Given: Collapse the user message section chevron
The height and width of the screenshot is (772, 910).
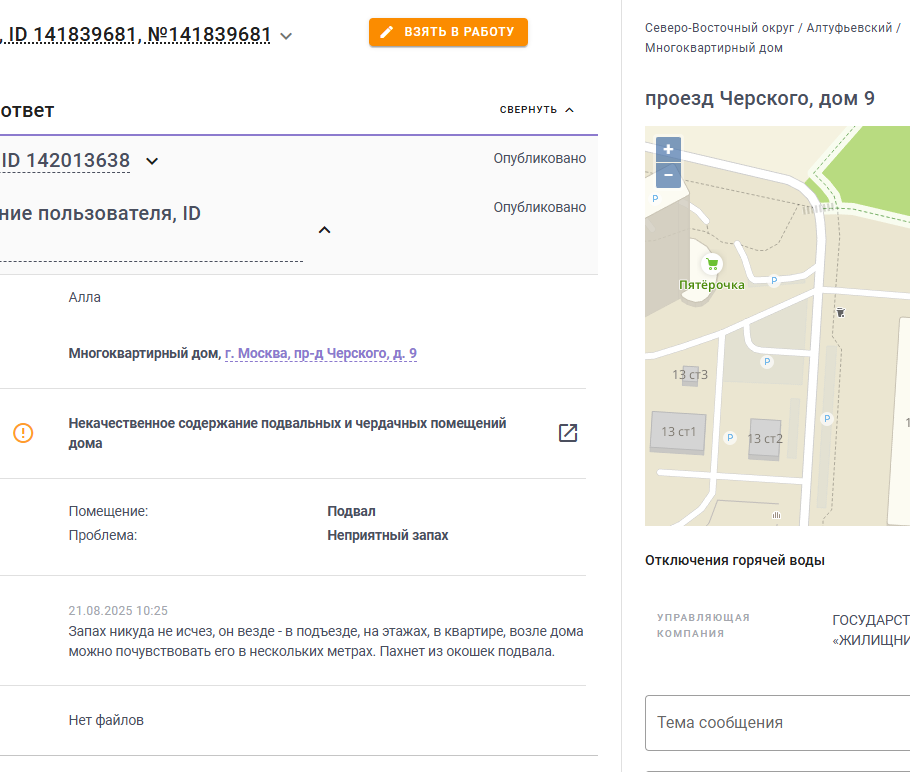Looking at the screenshot, I should coord(324,230).
